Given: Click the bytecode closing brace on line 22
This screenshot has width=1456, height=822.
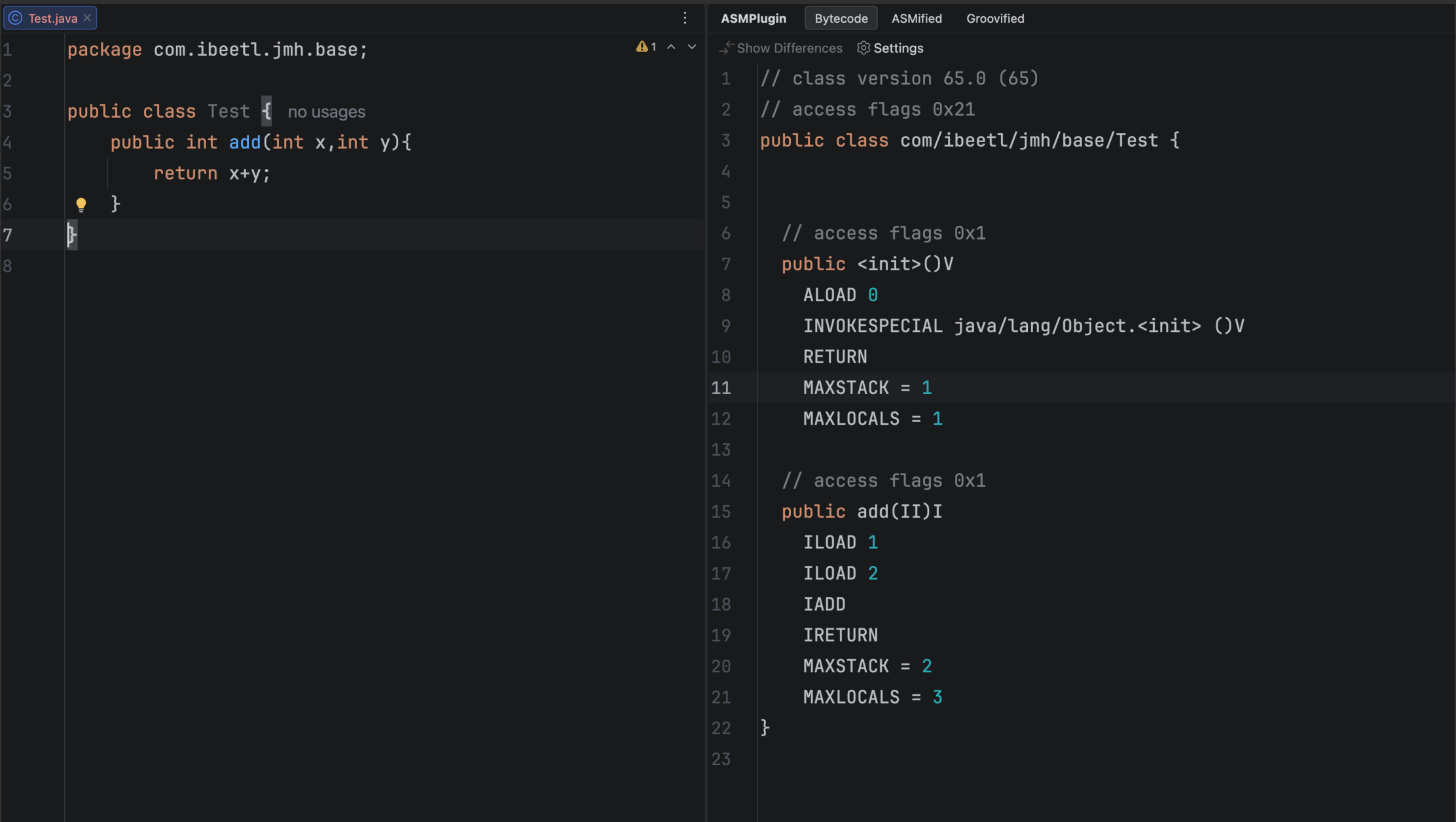Looking at the screenshot, I should [765, 728].
